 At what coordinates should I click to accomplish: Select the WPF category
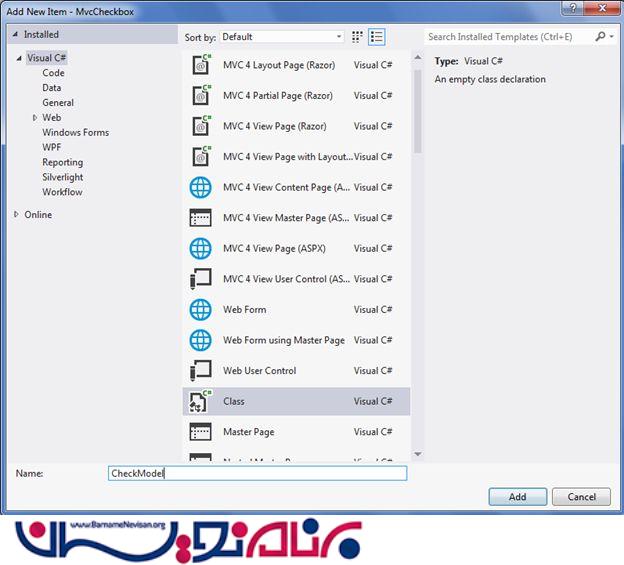click(52, 147)
